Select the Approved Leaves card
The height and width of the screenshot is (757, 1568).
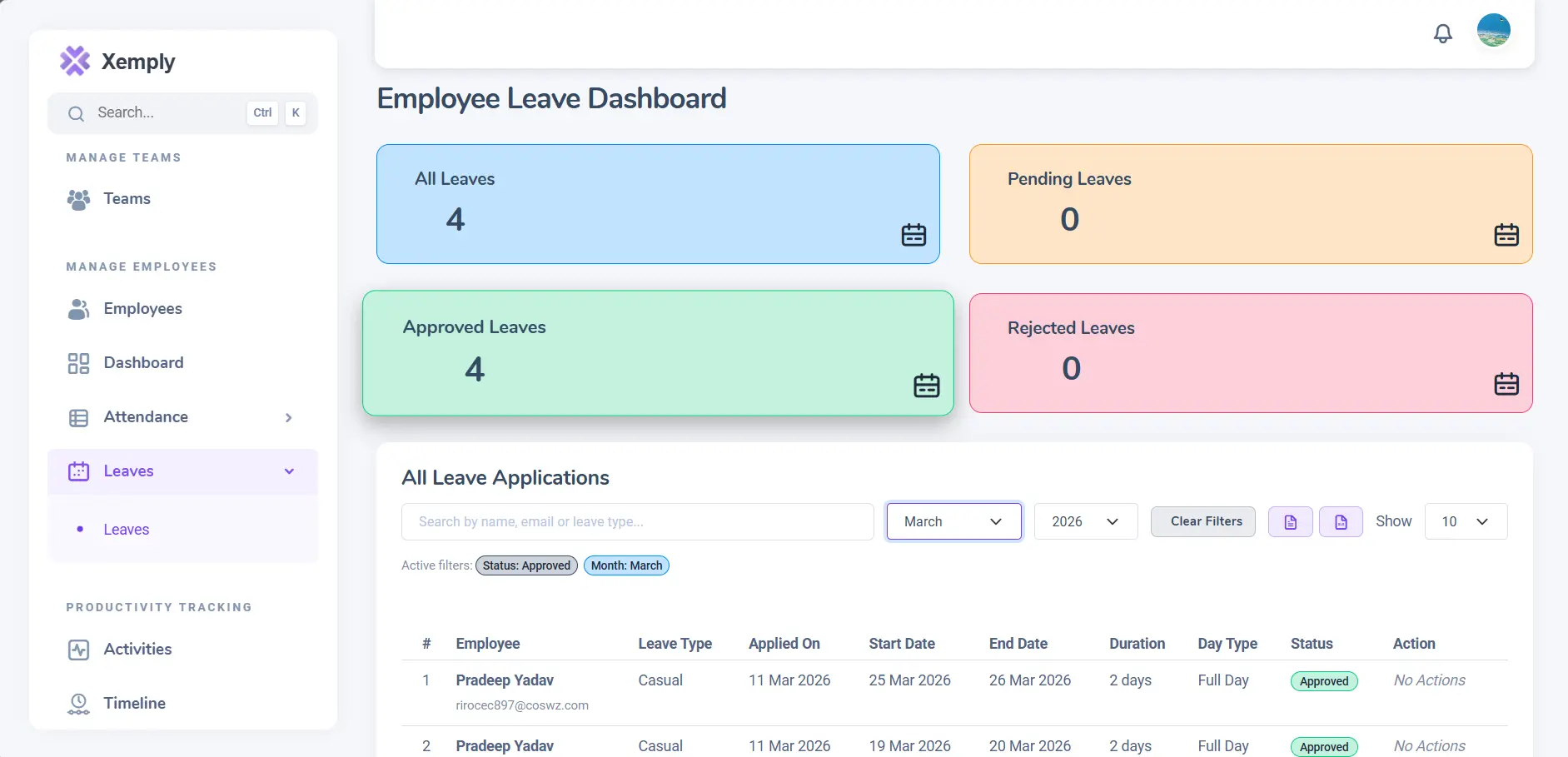click(x=658, y=353)
